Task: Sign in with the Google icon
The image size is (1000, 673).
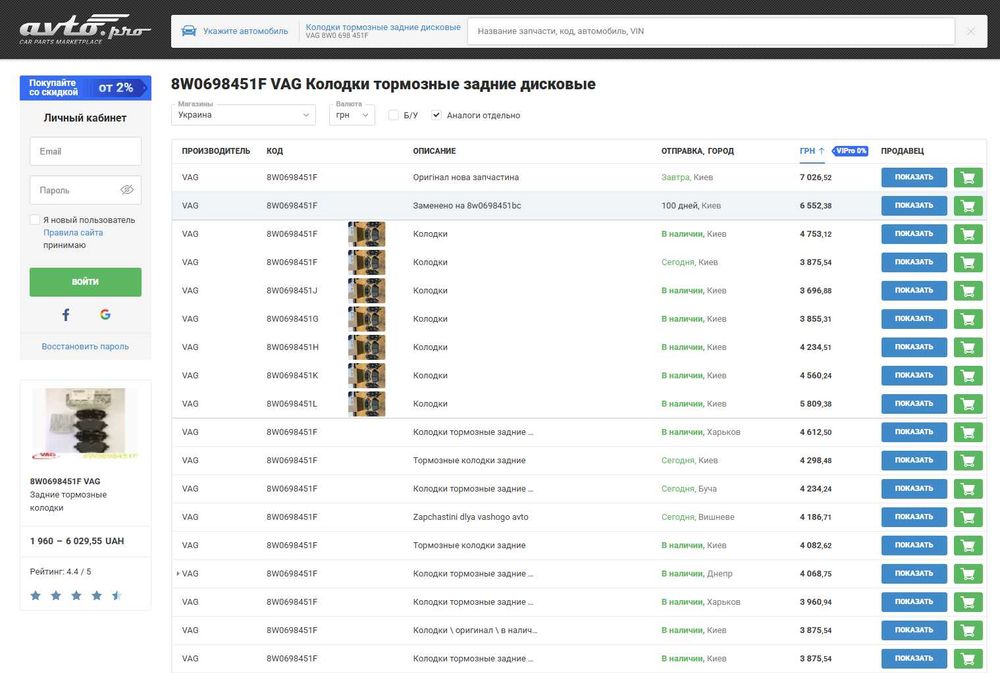Action: pyautogui.click(x=105, y=314)
